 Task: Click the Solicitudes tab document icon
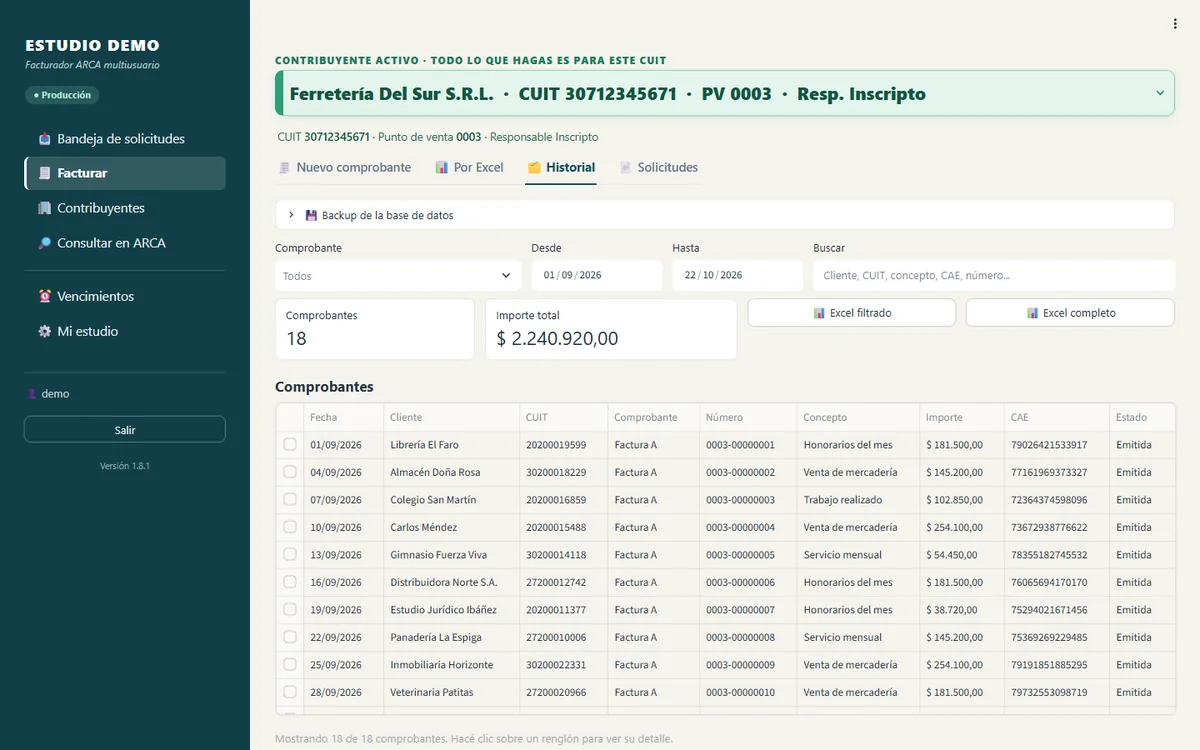(x=626, y=167)
